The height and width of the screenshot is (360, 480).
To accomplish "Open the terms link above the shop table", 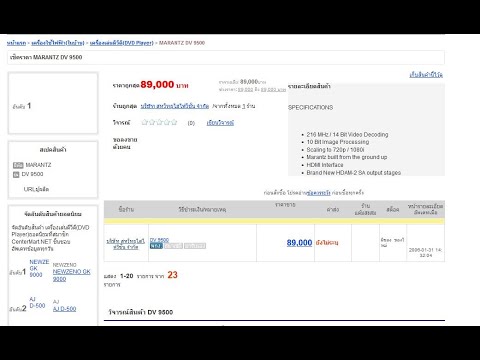I will click(x=319, y=193).
